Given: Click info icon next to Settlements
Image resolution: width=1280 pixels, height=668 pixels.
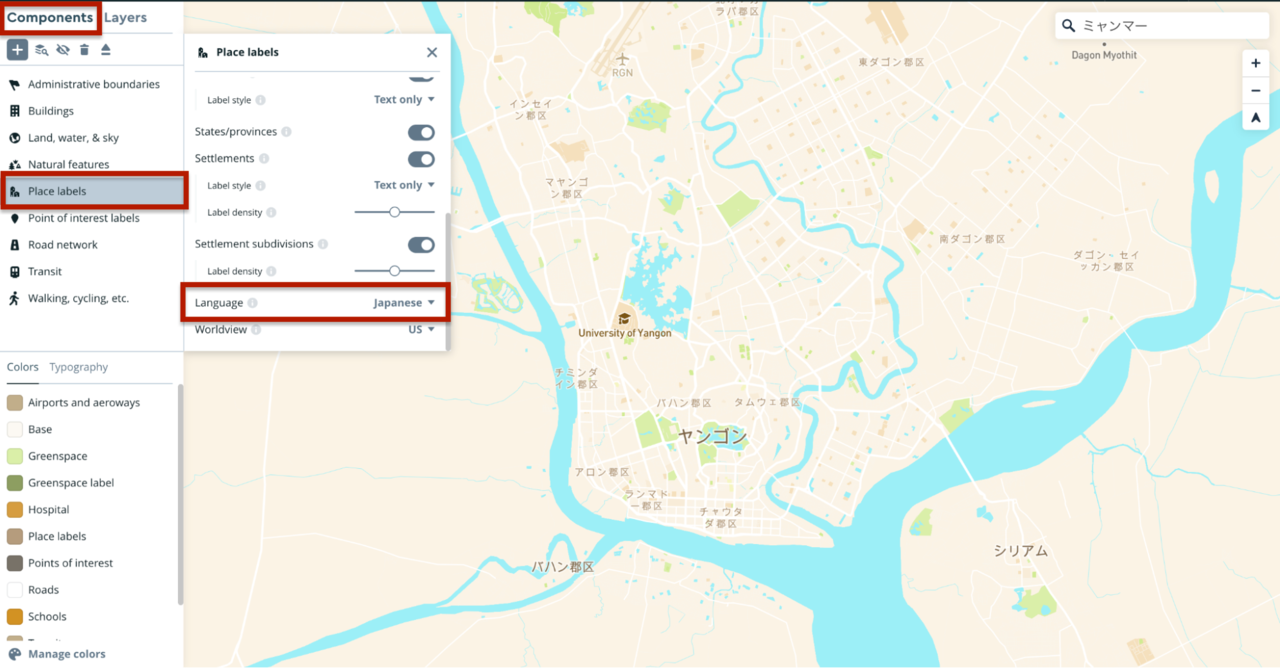Looking at the screenshot, I should point(263,159).
